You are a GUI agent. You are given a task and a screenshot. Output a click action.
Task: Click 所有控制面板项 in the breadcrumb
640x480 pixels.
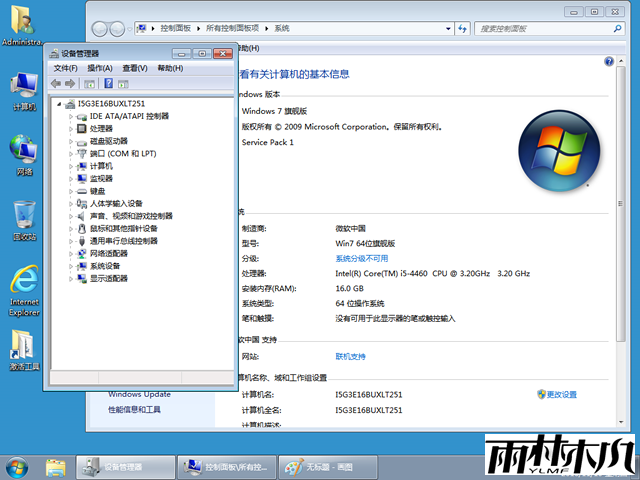point(232,28)
